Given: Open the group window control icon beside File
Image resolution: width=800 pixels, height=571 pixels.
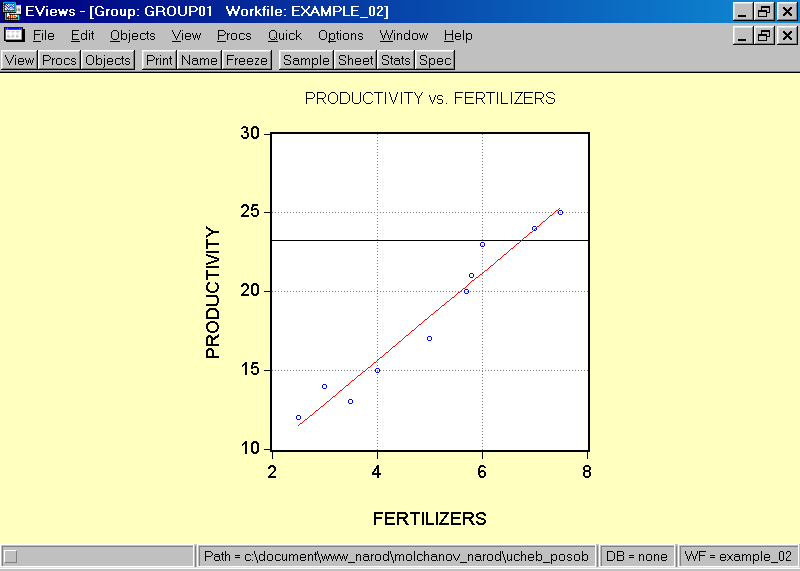Looking at the screenshot, I should (14, 35).
